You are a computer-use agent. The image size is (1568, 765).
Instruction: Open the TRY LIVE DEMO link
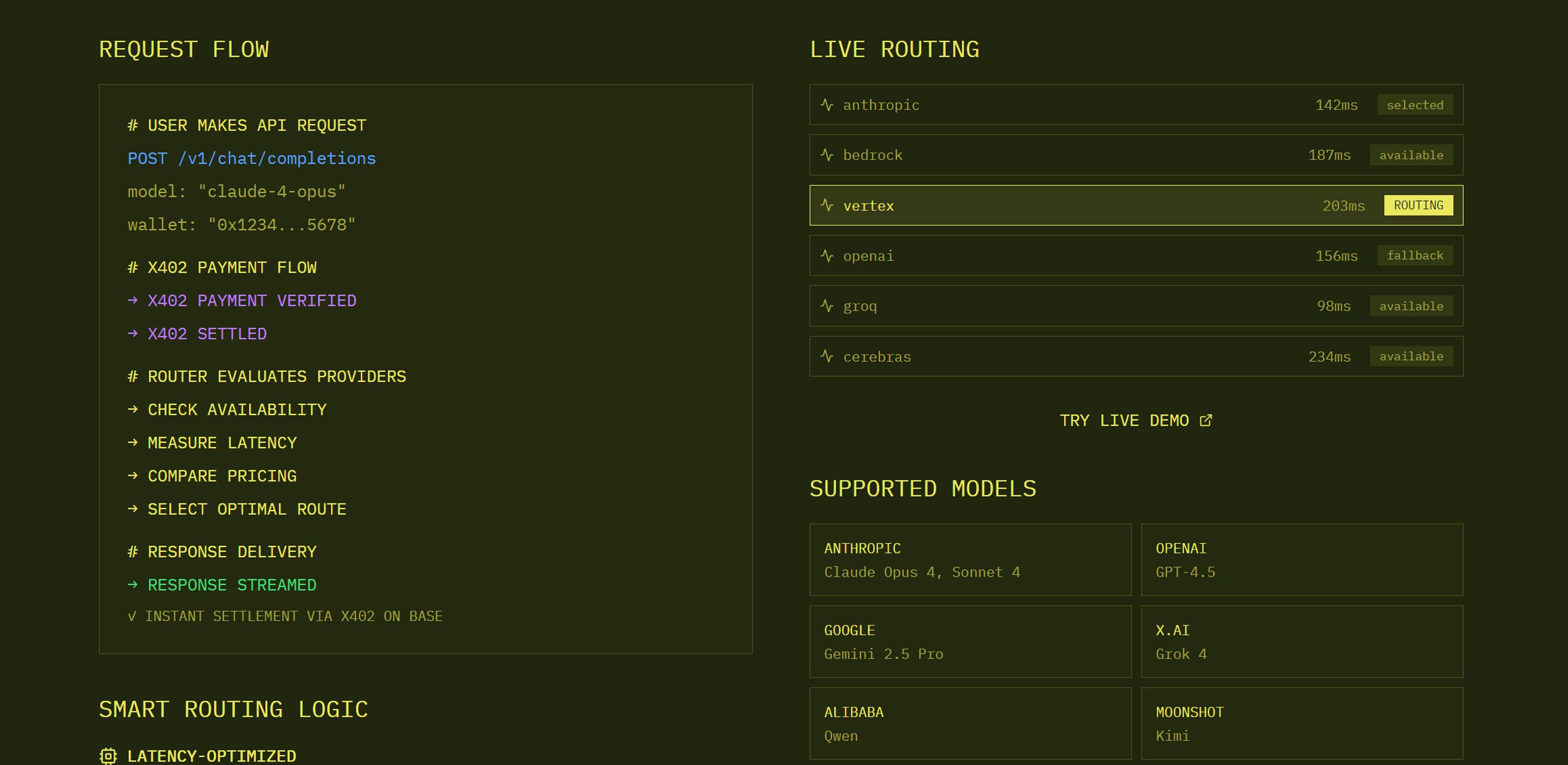[1124, 420]
